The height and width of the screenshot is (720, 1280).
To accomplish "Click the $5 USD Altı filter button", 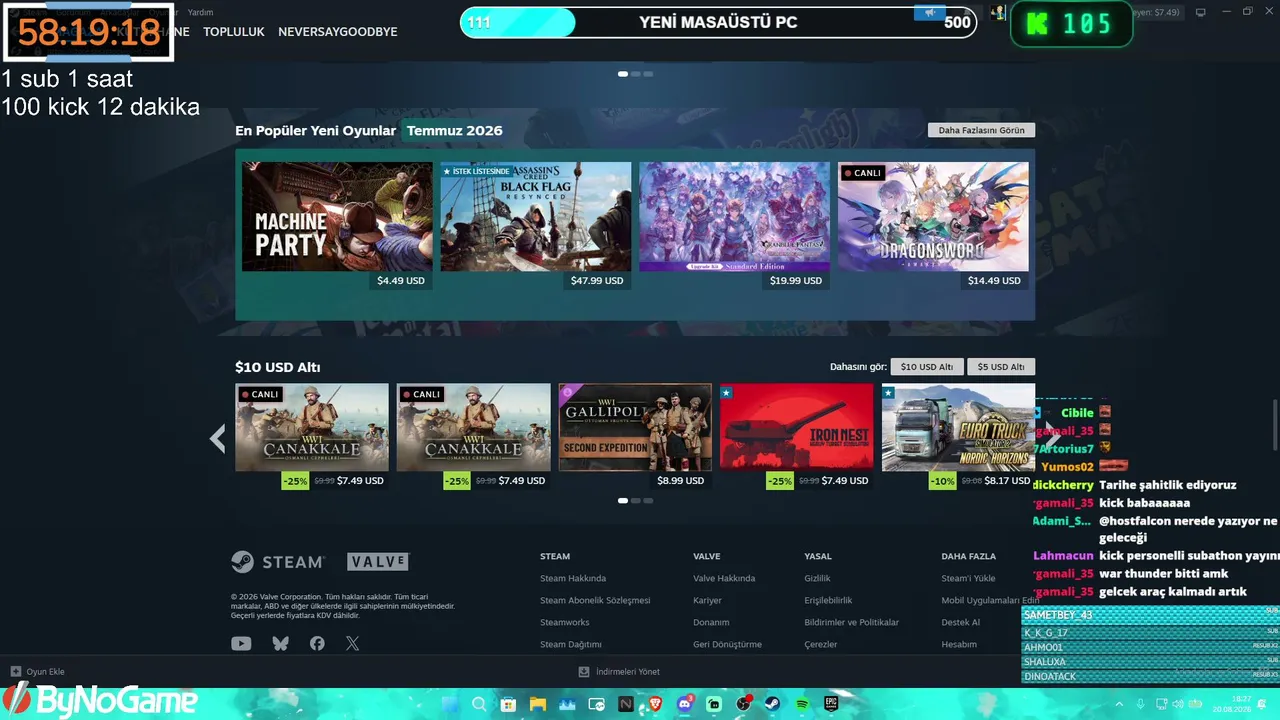I will 1002,367.
